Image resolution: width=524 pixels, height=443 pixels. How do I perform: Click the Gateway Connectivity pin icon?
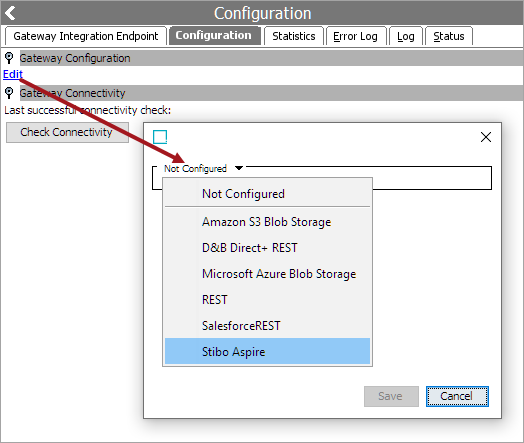[x=9, y=93]
